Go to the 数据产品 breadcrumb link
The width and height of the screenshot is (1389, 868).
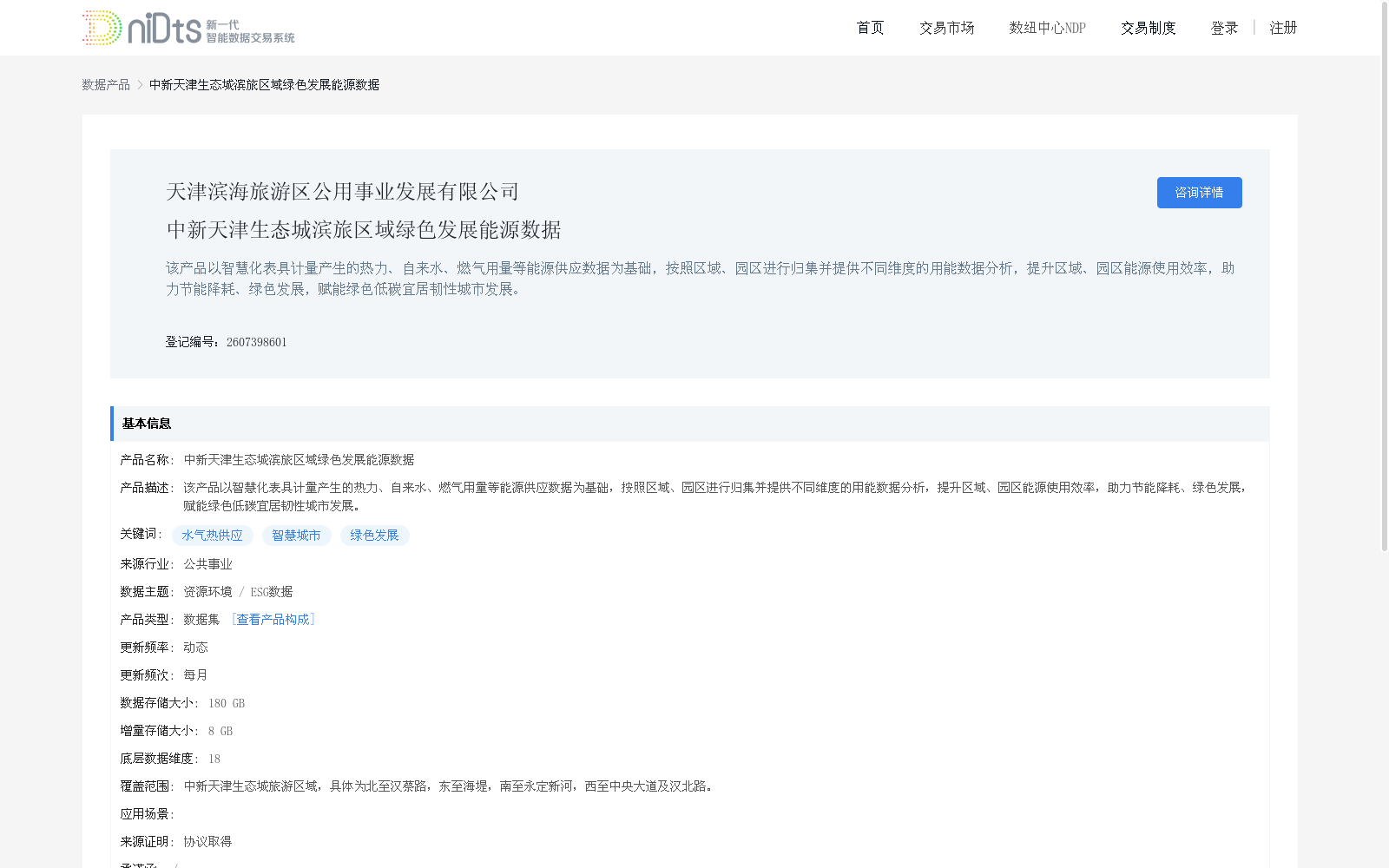pos(106,84)
